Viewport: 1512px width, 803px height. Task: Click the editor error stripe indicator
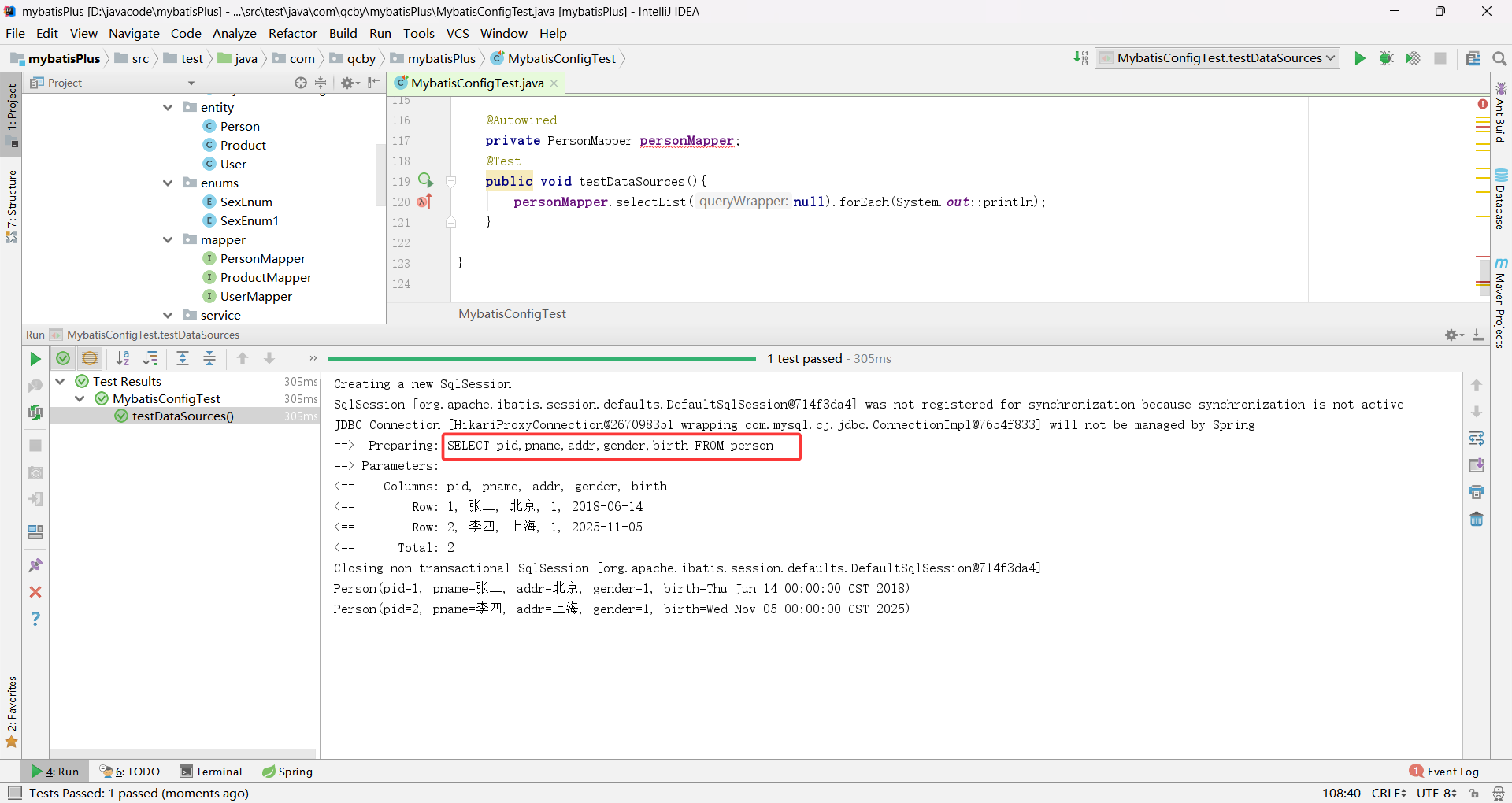point(1483,104)
